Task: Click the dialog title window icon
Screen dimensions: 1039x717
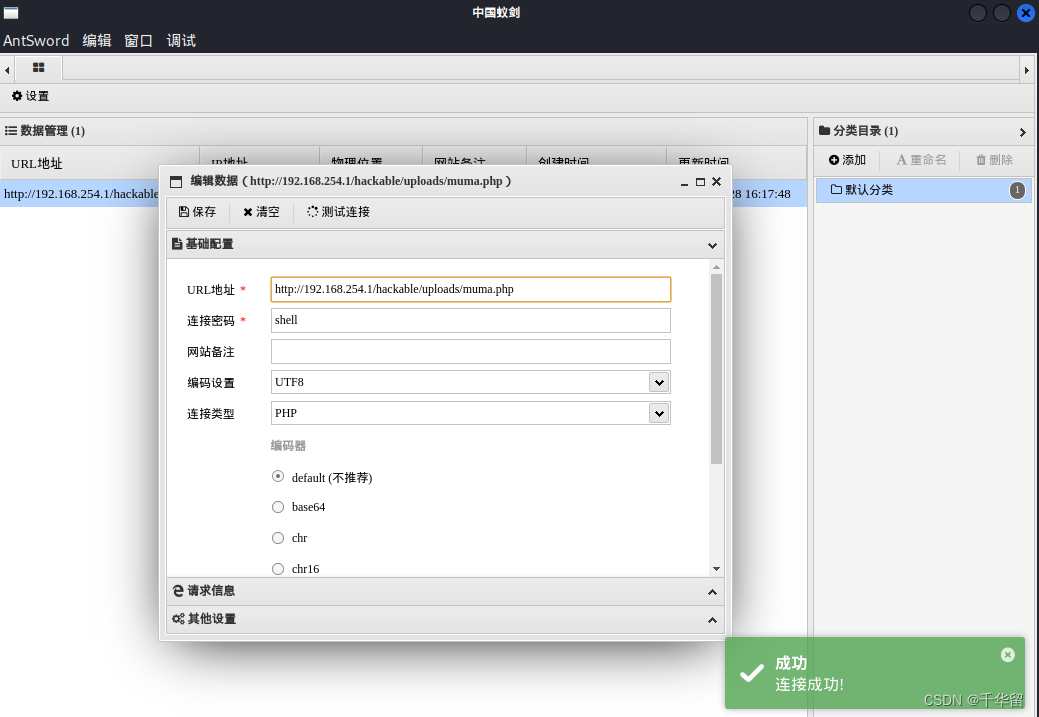Action: tap(176, 182)
